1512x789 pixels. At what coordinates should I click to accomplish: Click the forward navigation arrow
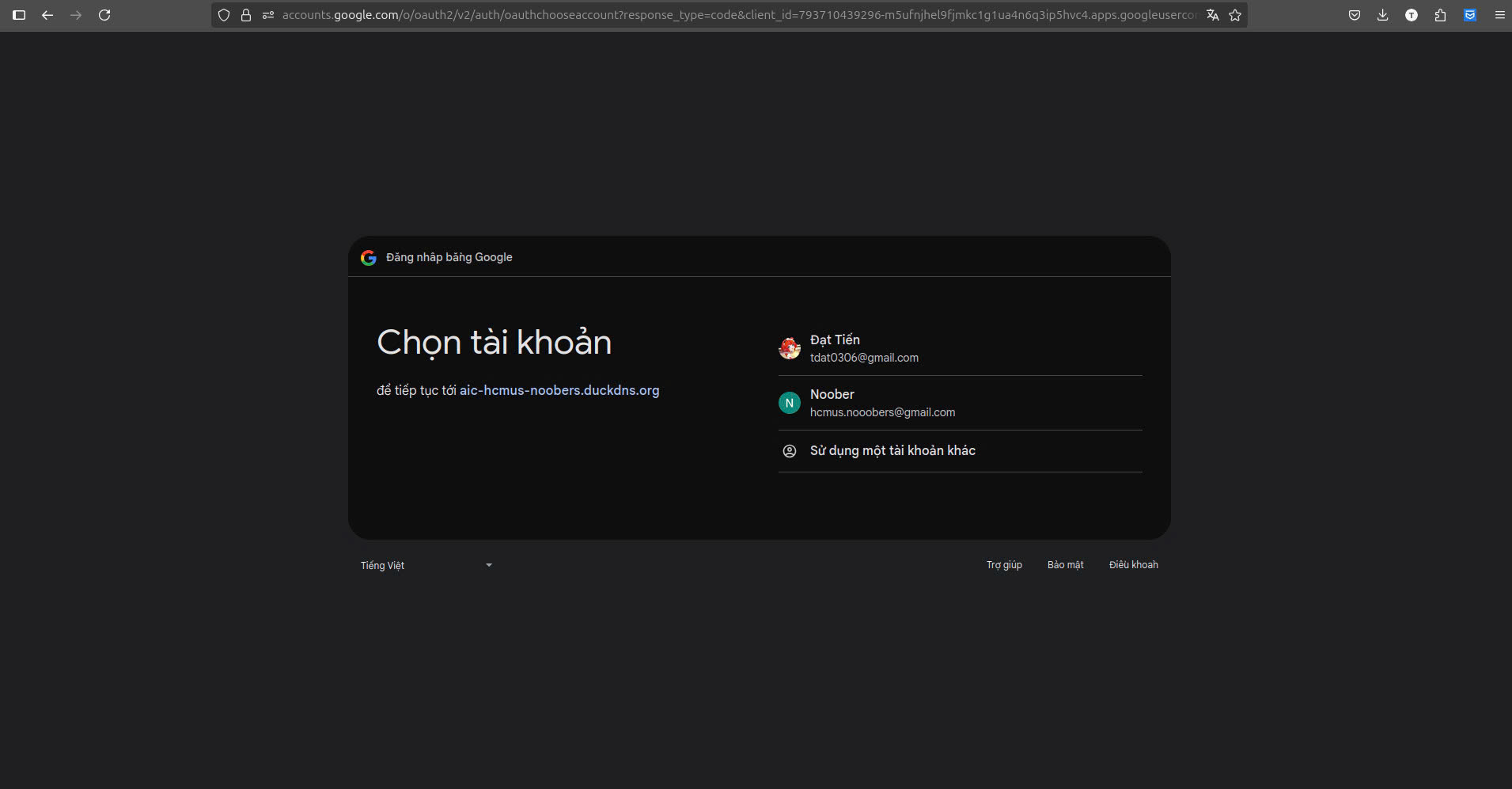click(76, 15)
